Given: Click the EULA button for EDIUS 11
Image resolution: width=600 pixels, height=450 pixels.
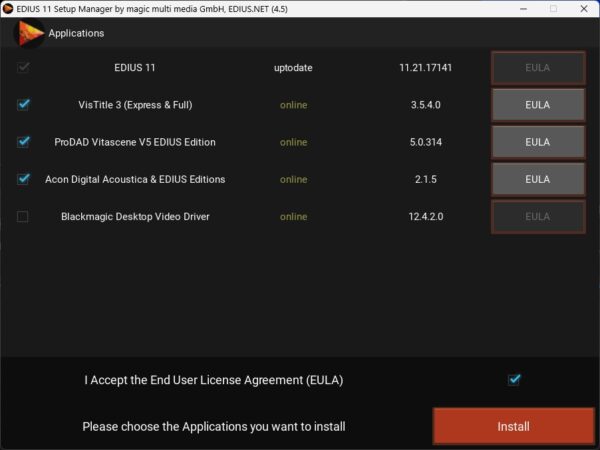Looking at the screenshot, I should click(537, 68).
